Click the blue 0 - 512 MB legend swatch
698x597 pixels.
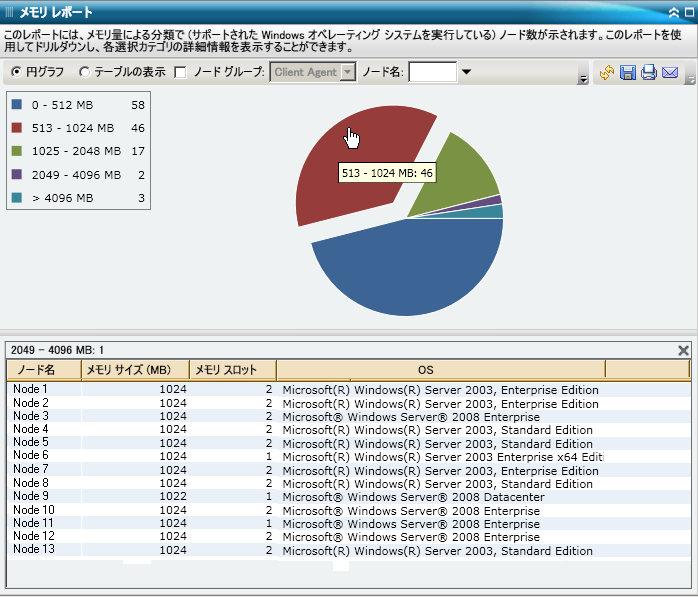pos(19,104)
